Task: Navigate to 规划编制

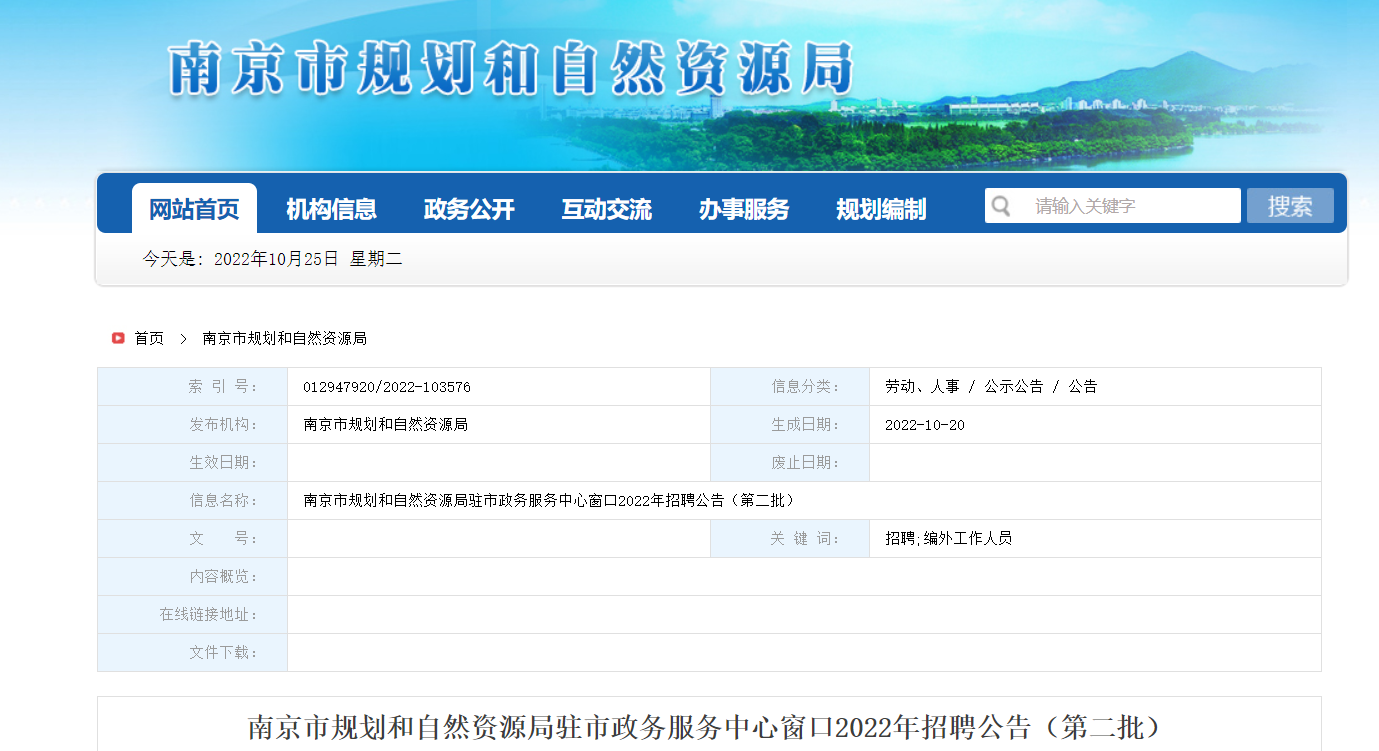Action: 881,209
